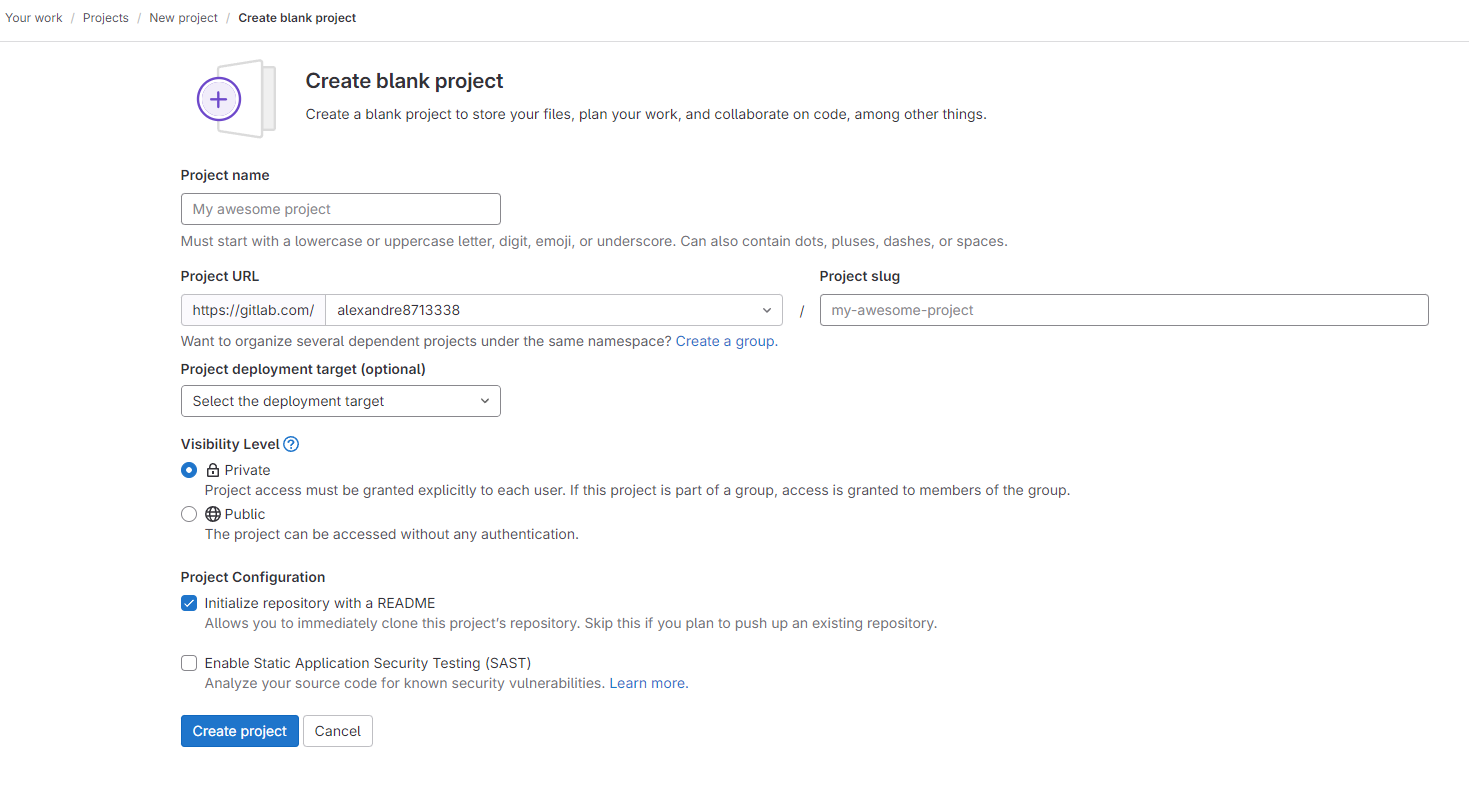Click the Private lock icon

(x=213, y=470)
